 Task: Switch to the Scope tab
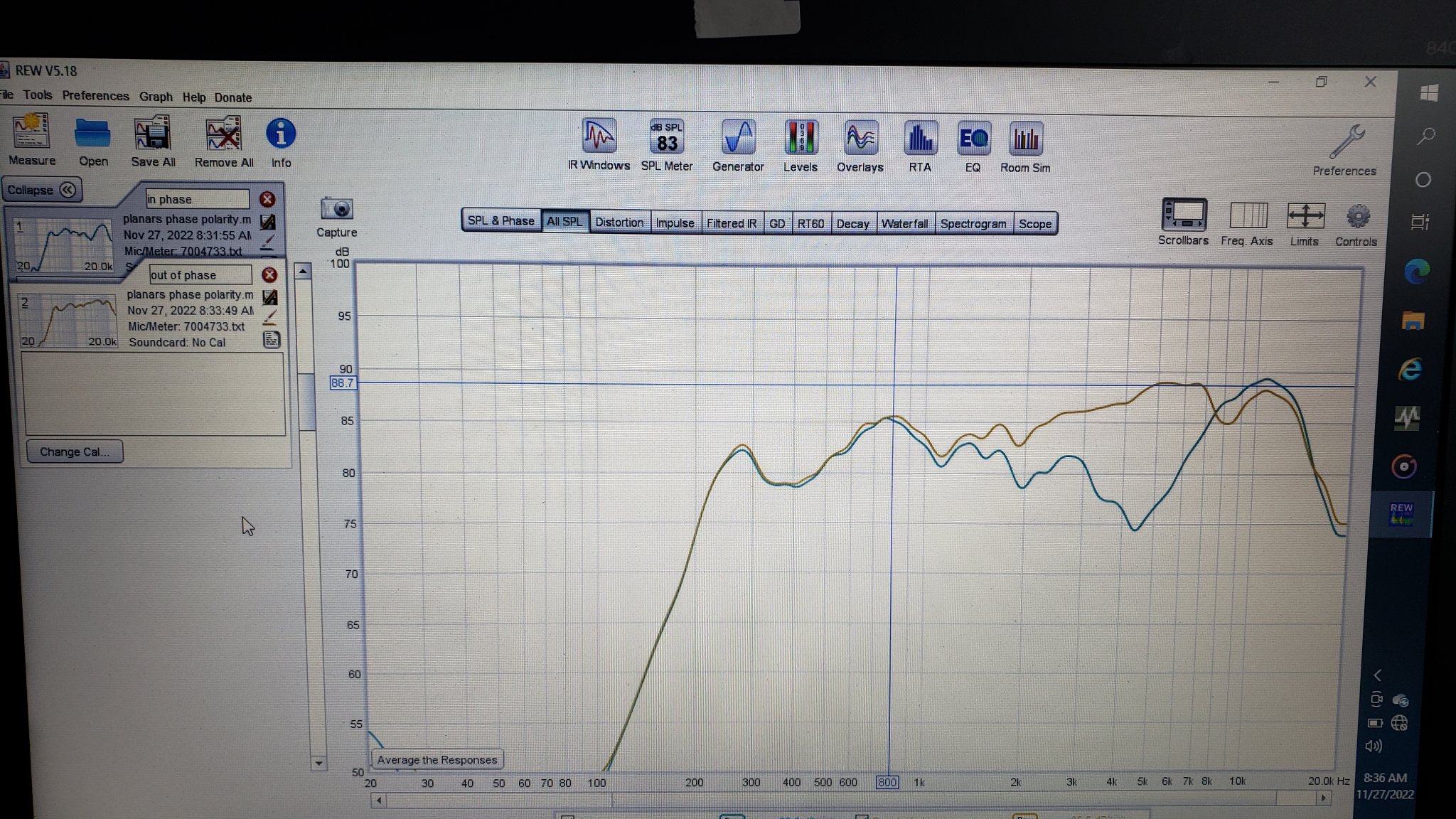point(1035,224)
